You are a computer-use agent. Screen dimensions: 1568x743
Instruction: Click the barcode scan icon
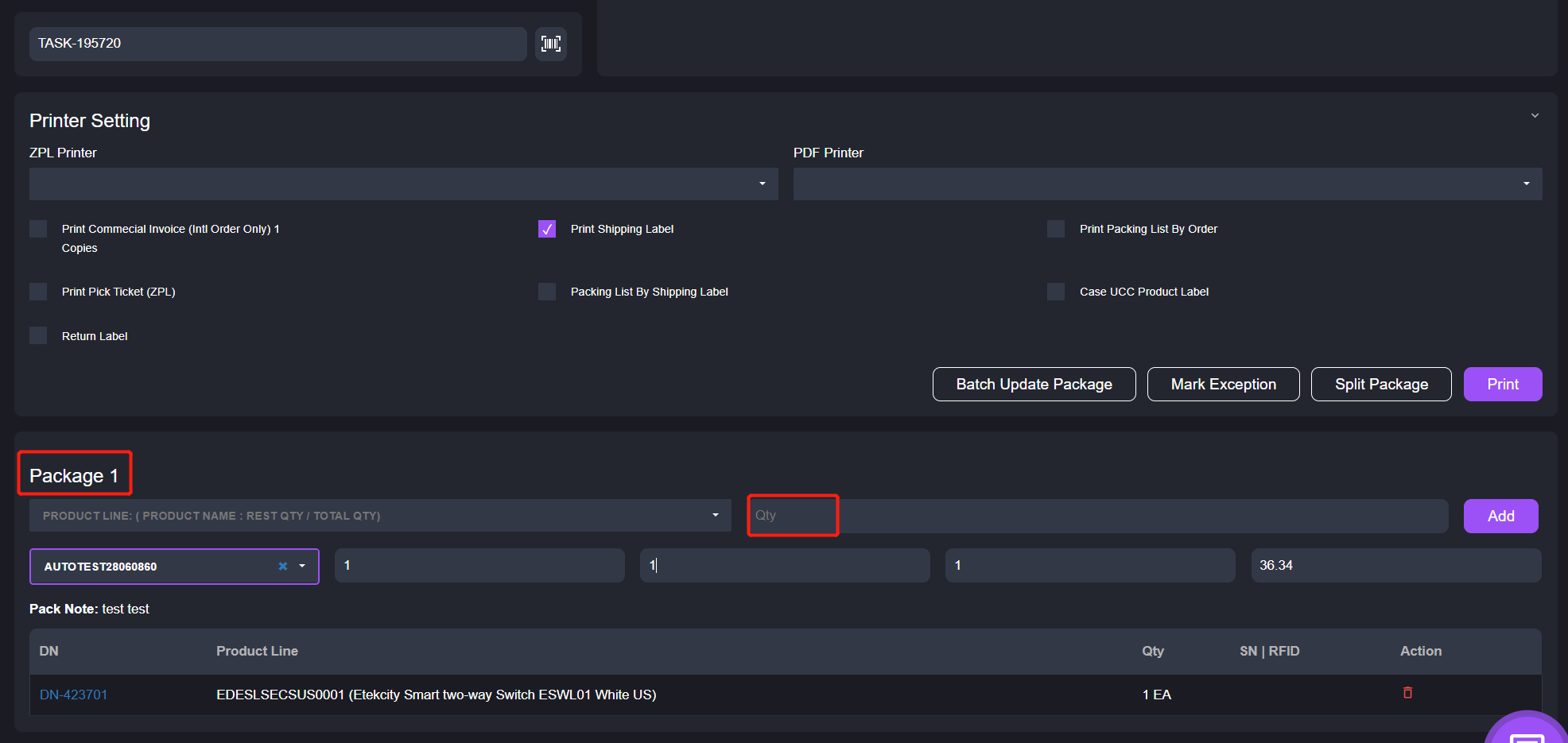550,44
